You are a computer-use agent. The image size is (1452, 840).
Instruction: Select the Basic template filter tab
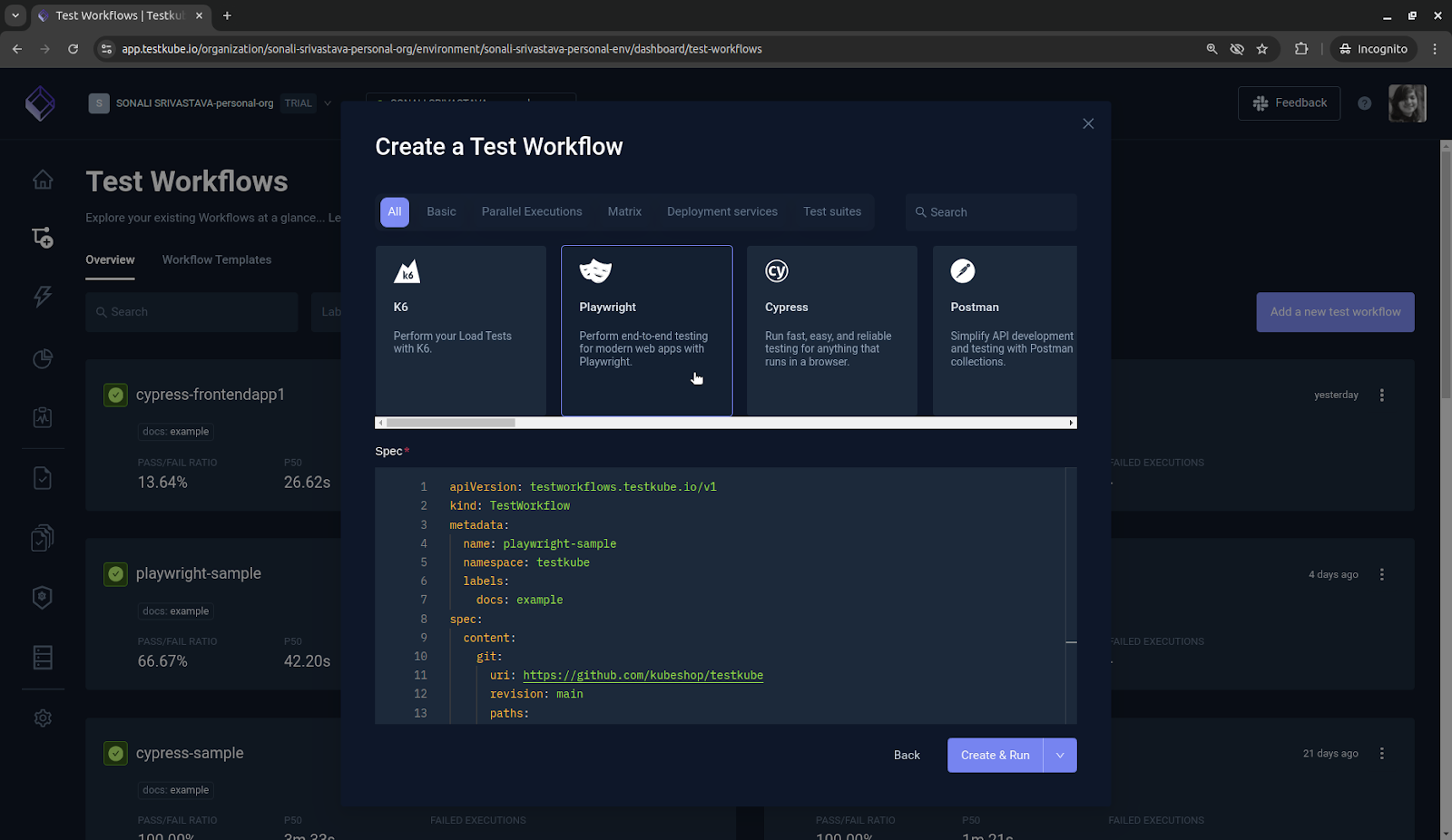[x=441, y=212]
